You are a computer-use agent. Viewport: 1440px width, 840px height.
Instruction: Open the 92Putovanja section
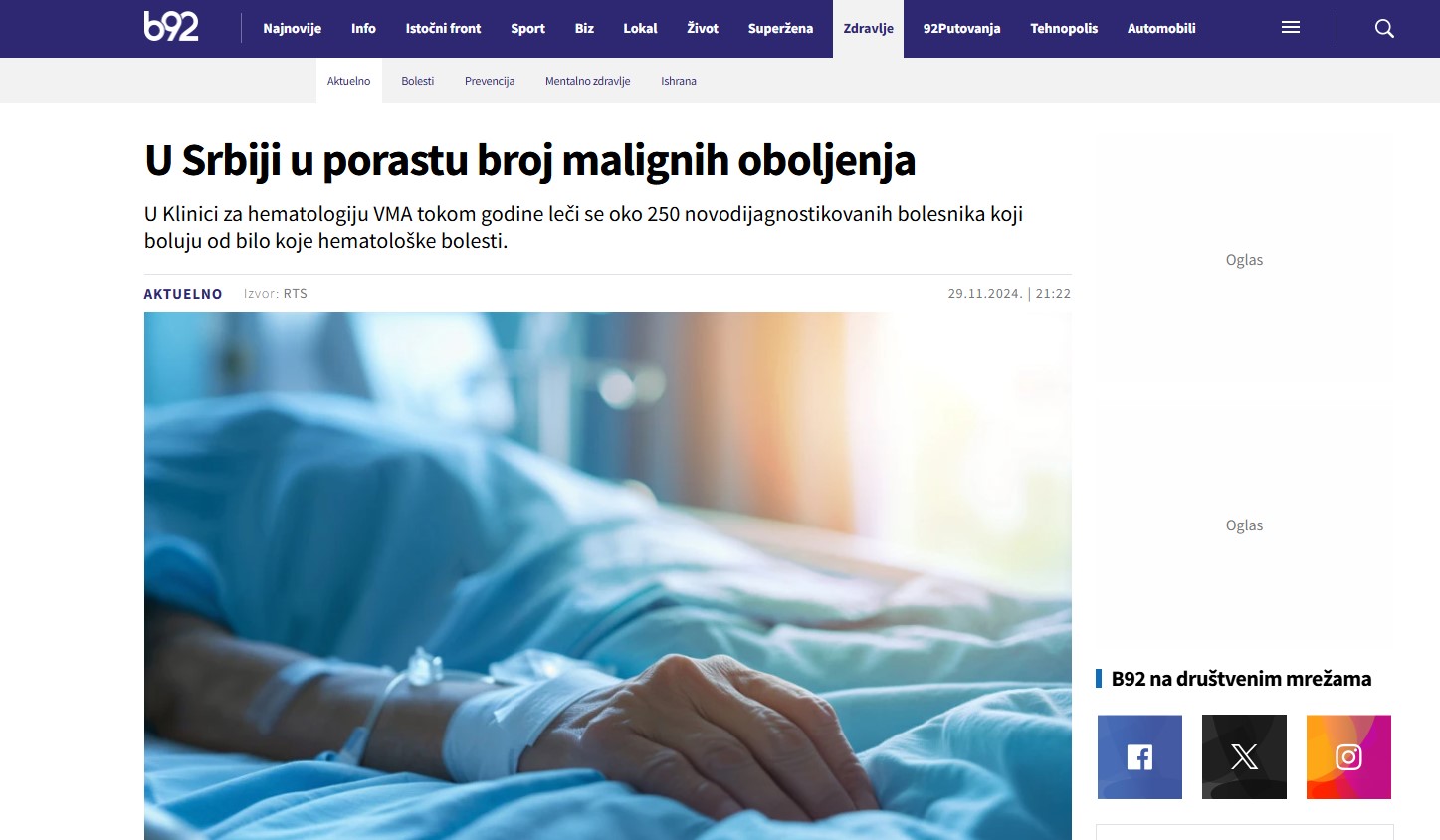click(961, 28)
